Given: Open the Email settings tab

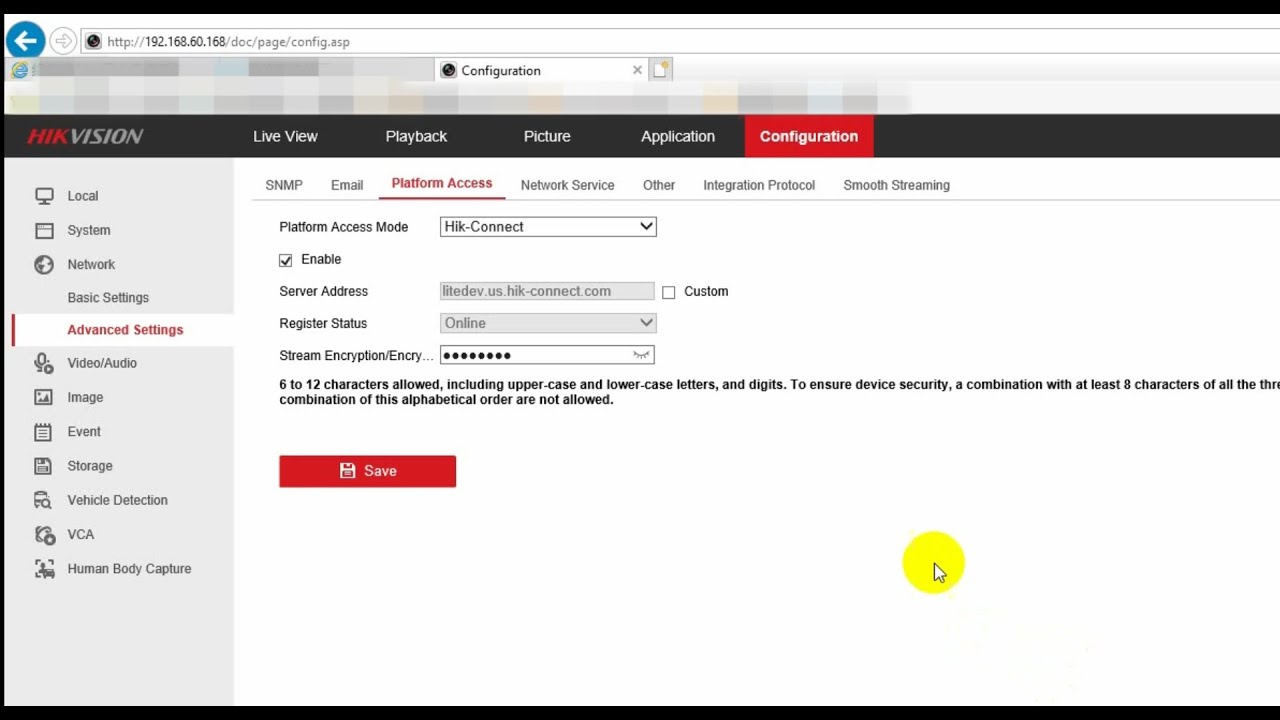Looking at the screenshot, I should pyautogui.click(x=347, y=185).
